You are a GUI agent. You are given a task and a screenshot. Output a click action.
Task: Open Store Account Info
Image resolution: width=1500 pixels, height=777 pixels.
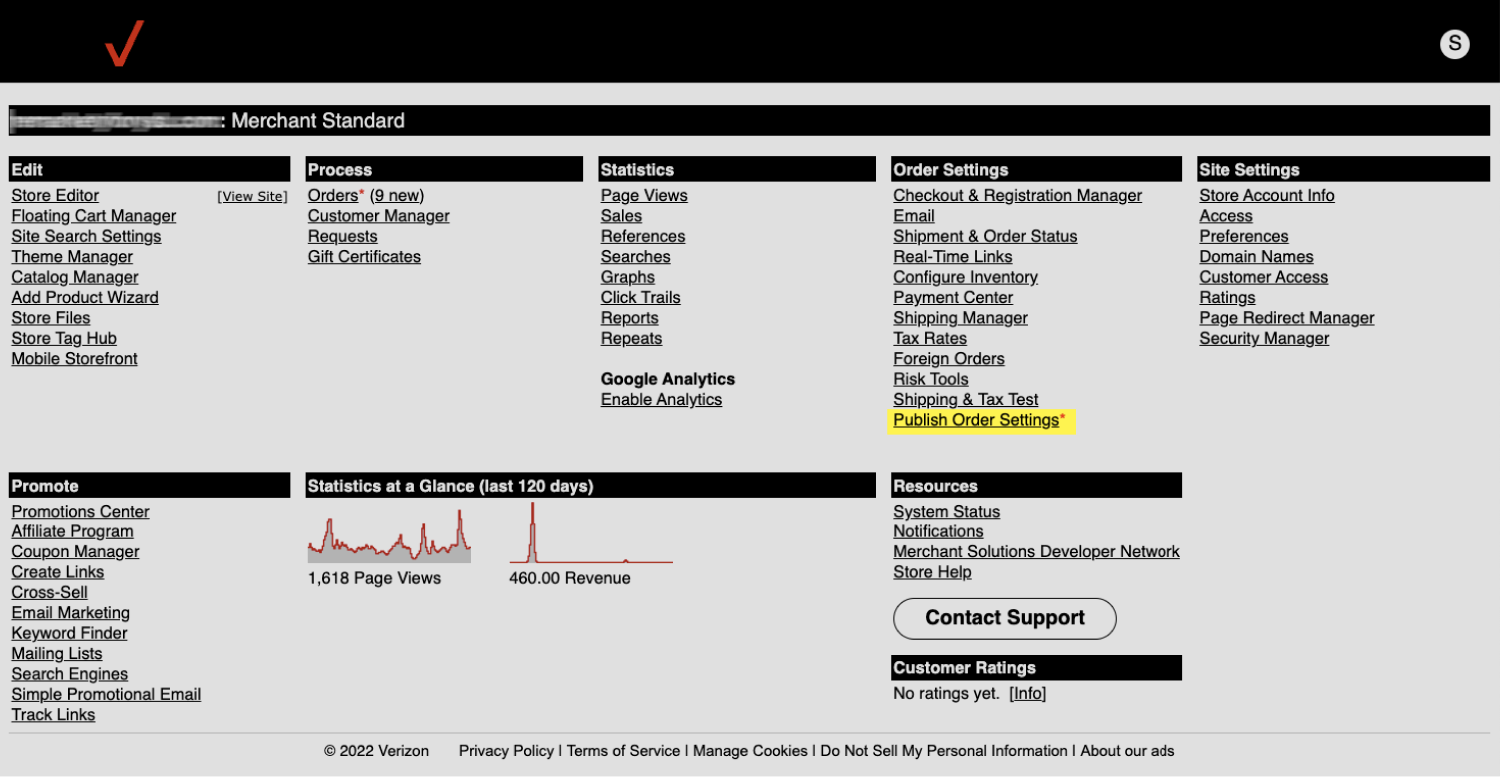pos(1267,196)
